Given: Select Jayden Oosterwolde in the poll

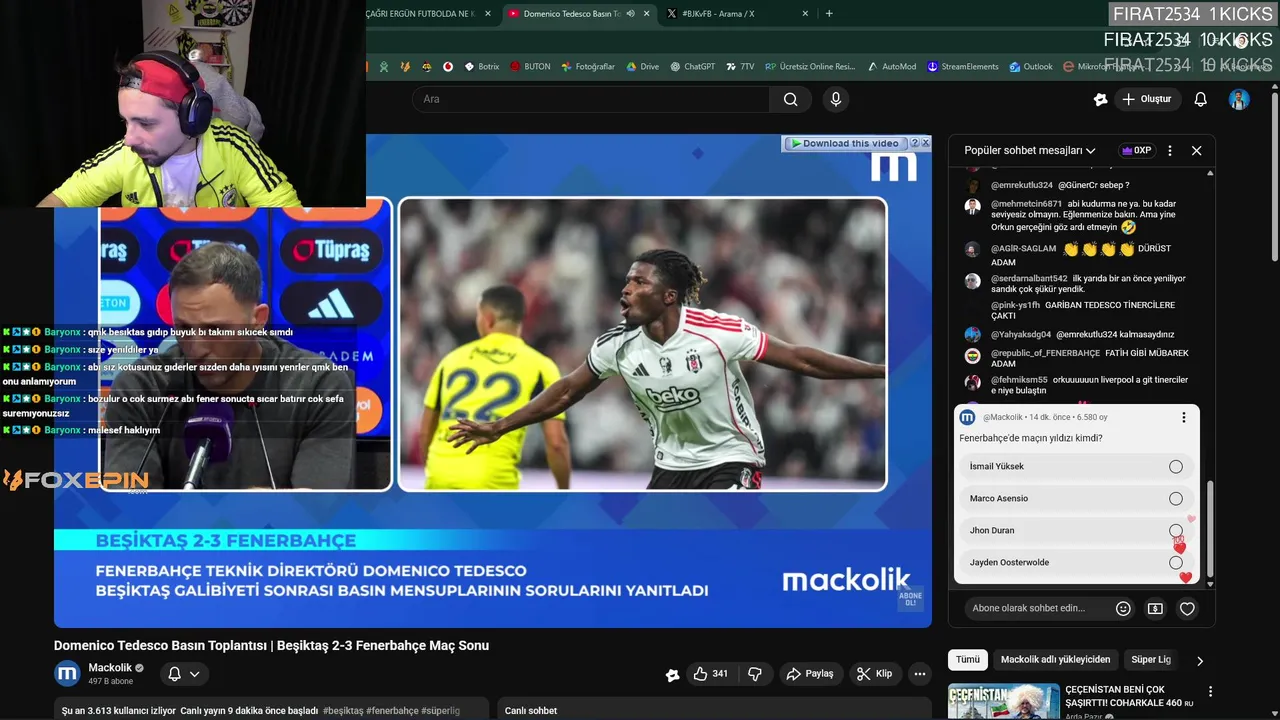Looking at the screenshot, I should (x=1076, y=563).
